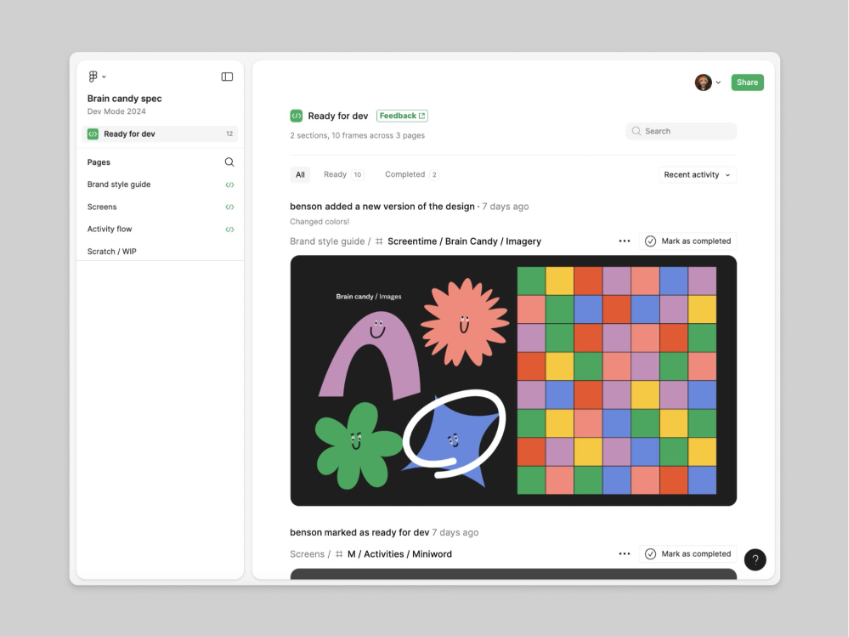Click the dev code icon beside Screens
Image resolution: width=849 pixels, height=637 pixels.
[229, 206]
